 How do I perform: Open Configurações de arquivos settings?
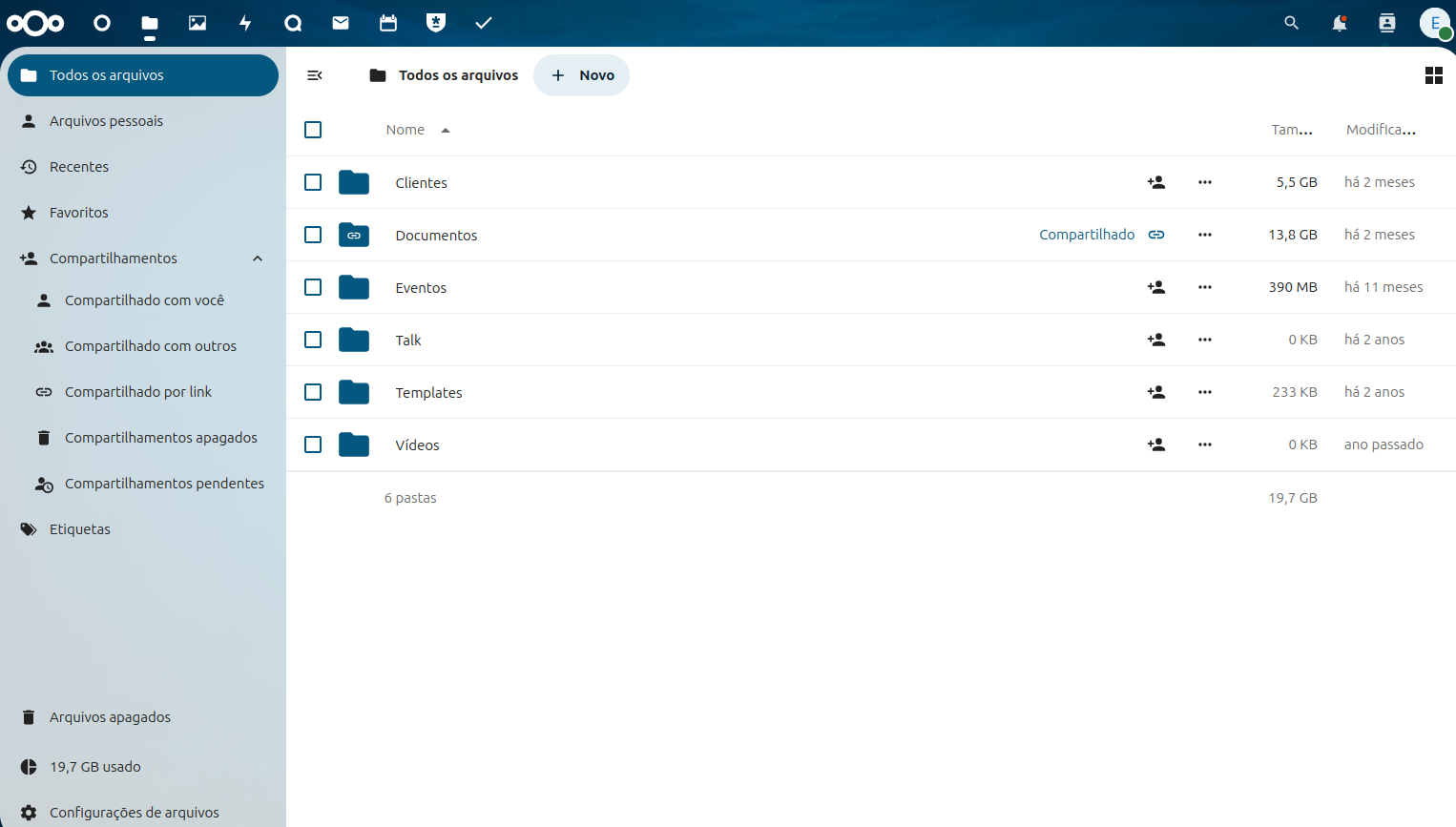(x=134, y=813)
